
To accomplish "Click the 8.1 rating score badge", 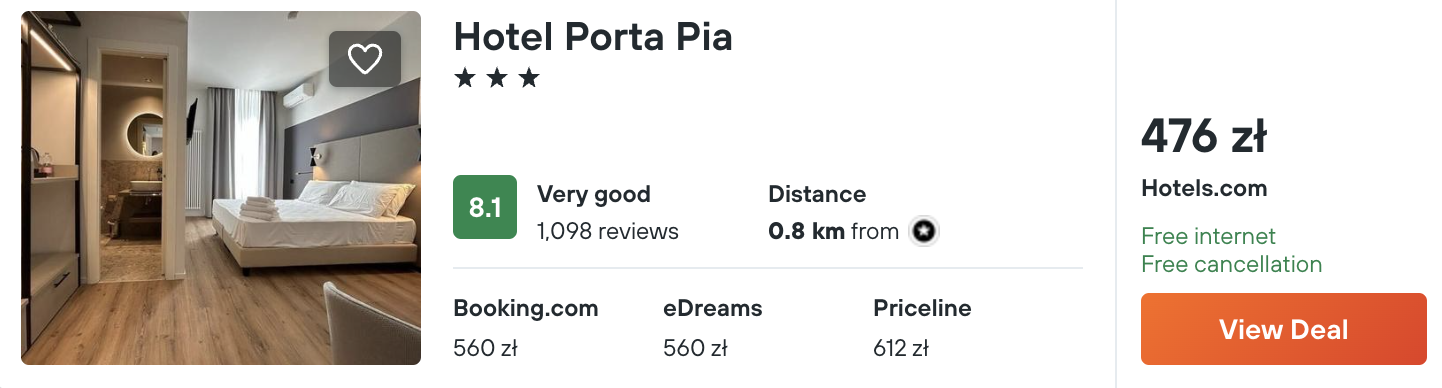I will [x=485, y=207].
